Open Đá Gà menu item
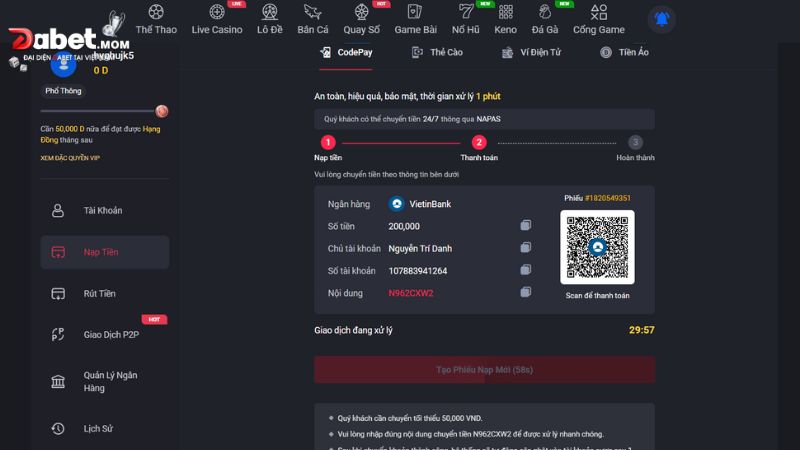Screen dimensions: 800x450 545,19
